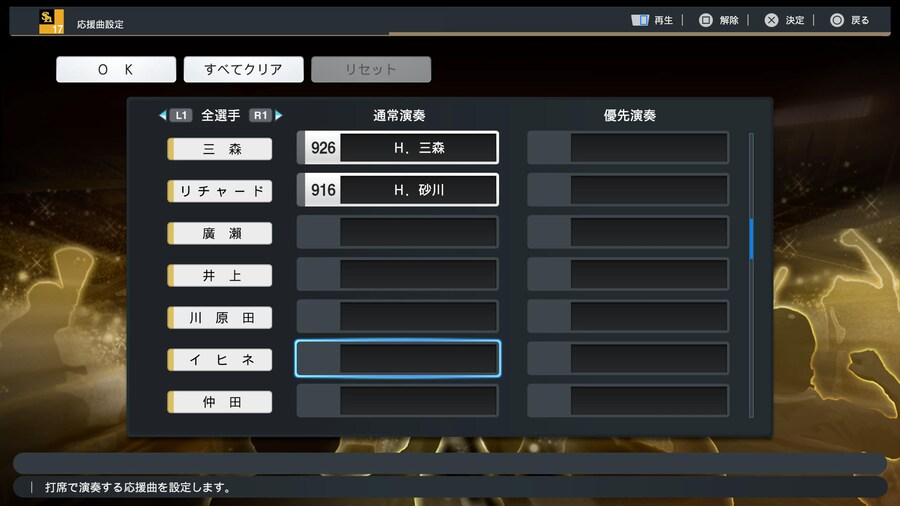Select empty 優先演奏 slot for 三森
This screenshot has width=900, height=506.
point(628,148)
